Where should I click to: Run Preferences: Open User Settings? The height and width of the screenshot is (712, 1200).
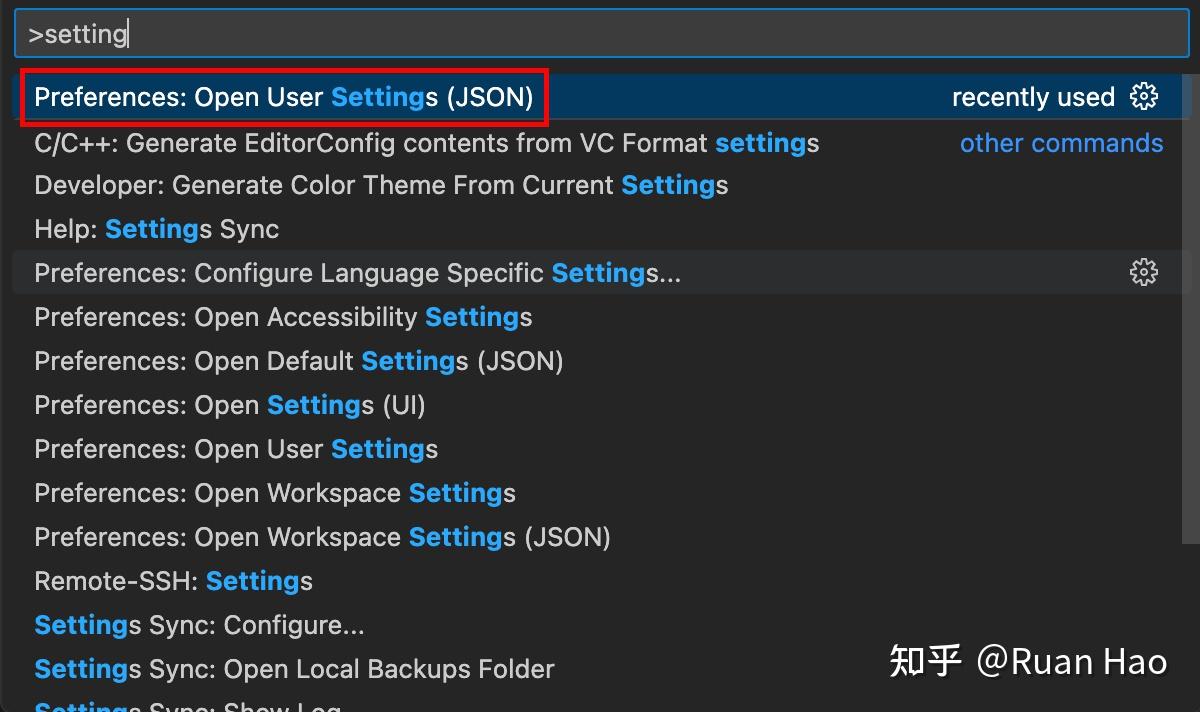(235, 449)
